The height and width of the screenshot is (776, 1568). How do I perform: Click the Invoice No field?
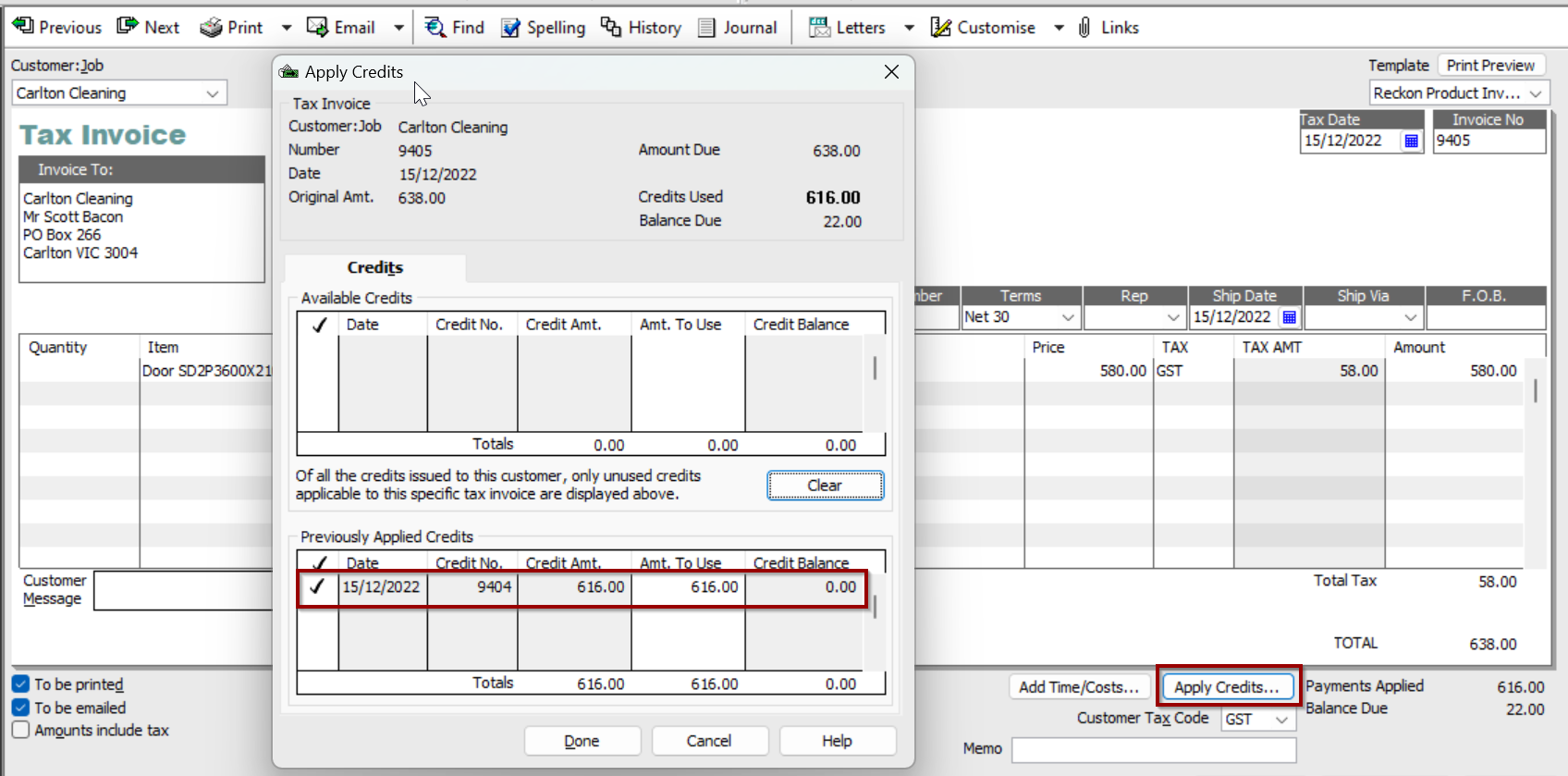[x=1488, y=141]
